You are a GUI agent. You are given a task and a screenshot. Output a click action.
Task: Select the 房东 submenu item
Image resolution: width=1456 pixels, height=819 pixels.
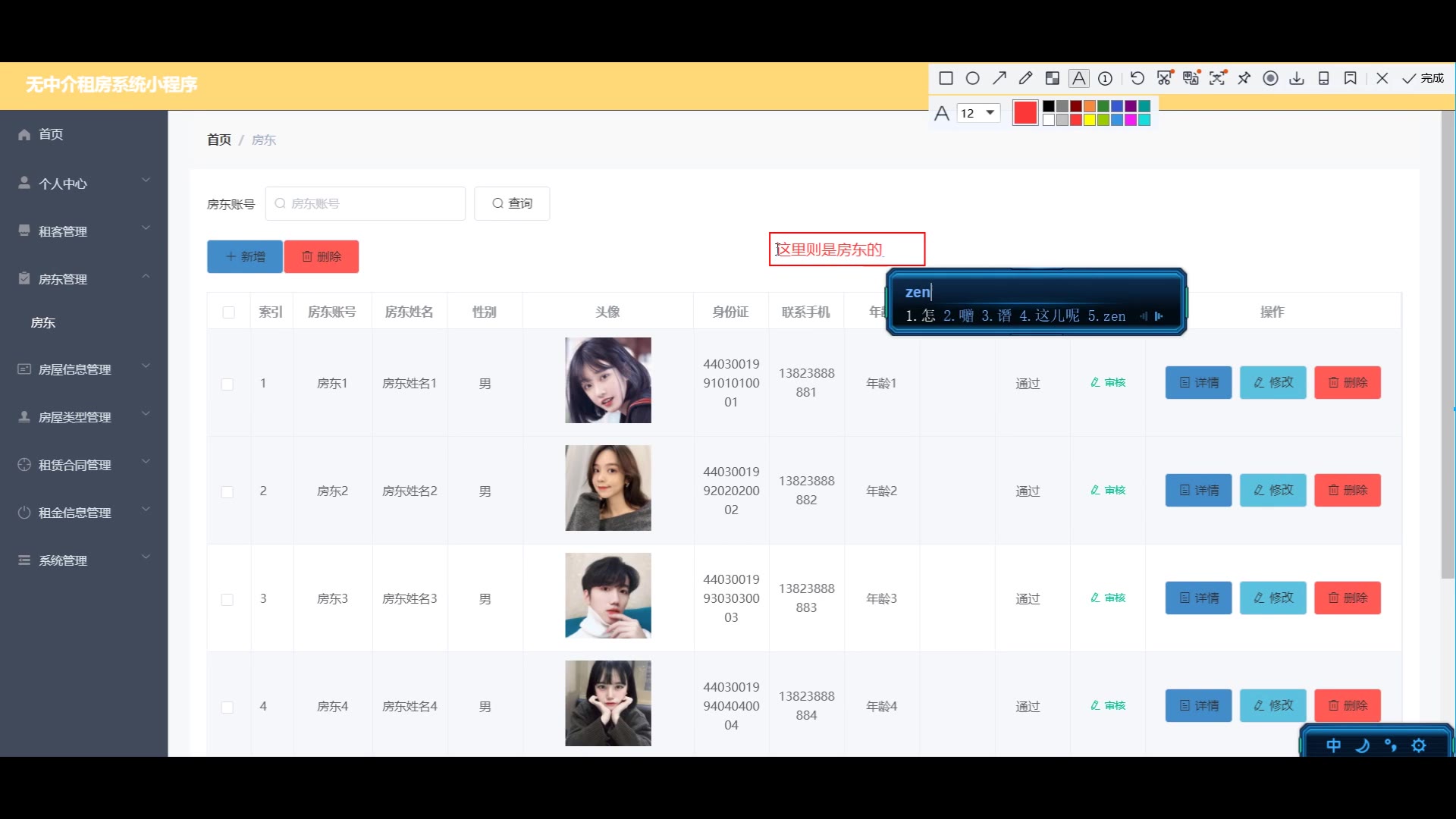43,323
